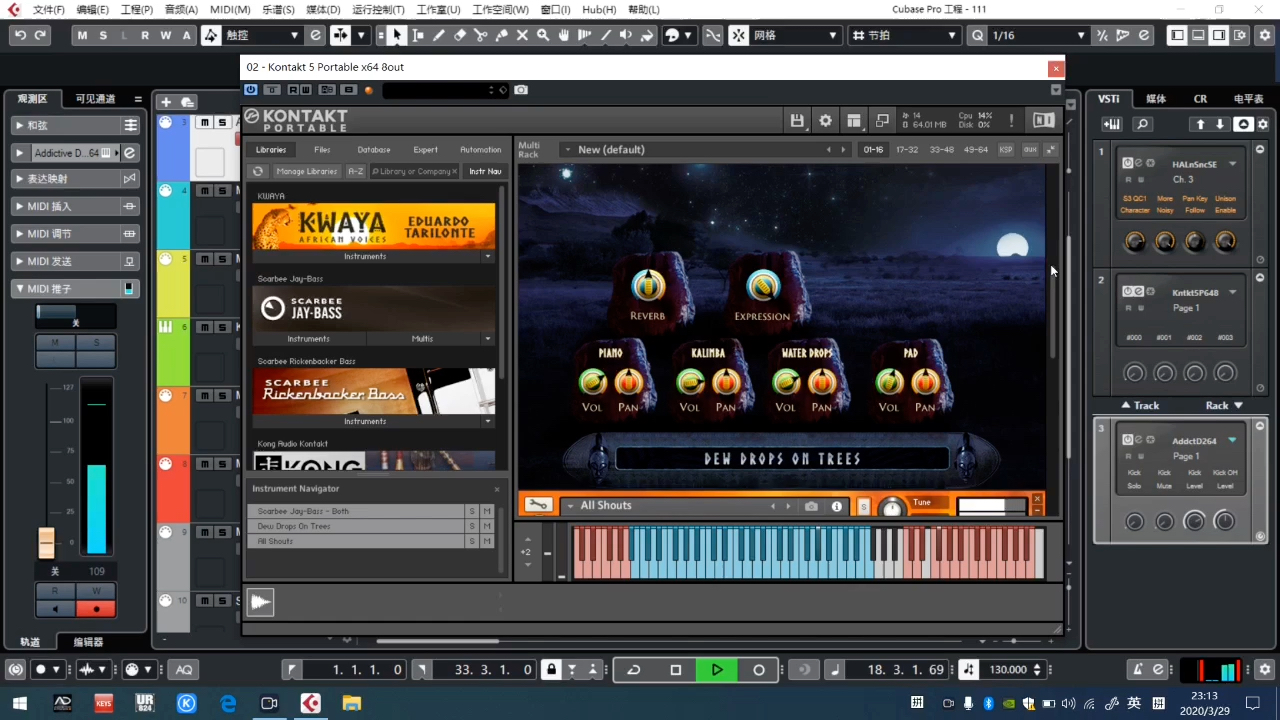Click the Kalimba Vol knob
Image resolution: width=1280 pixels, height=720 pixels.
pyautogui.click(x=690, y=381)
